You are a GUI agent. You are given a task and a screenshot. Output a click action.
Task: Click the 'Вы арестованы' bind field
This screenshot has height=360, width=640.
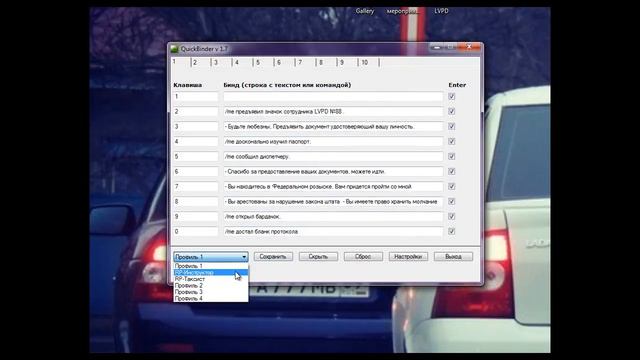tap(333, 202)
